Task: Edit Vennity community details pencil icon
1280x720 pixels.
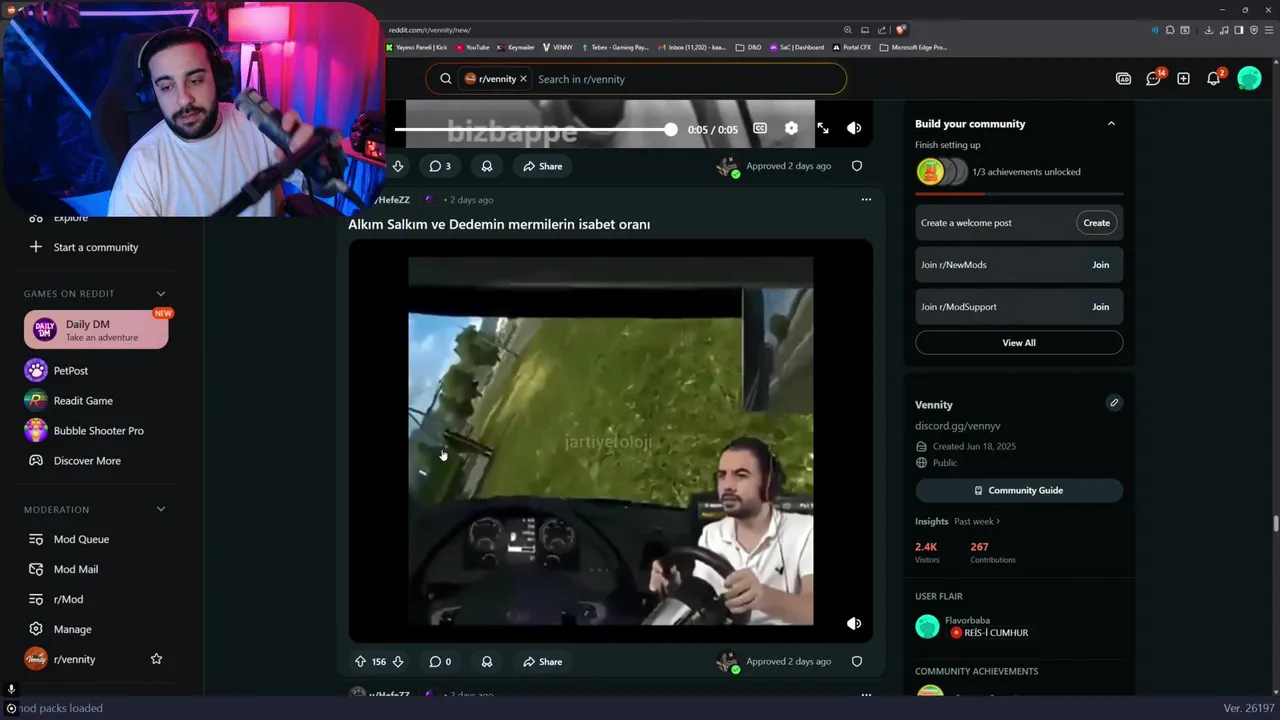Action: (x=1114, y=403)
